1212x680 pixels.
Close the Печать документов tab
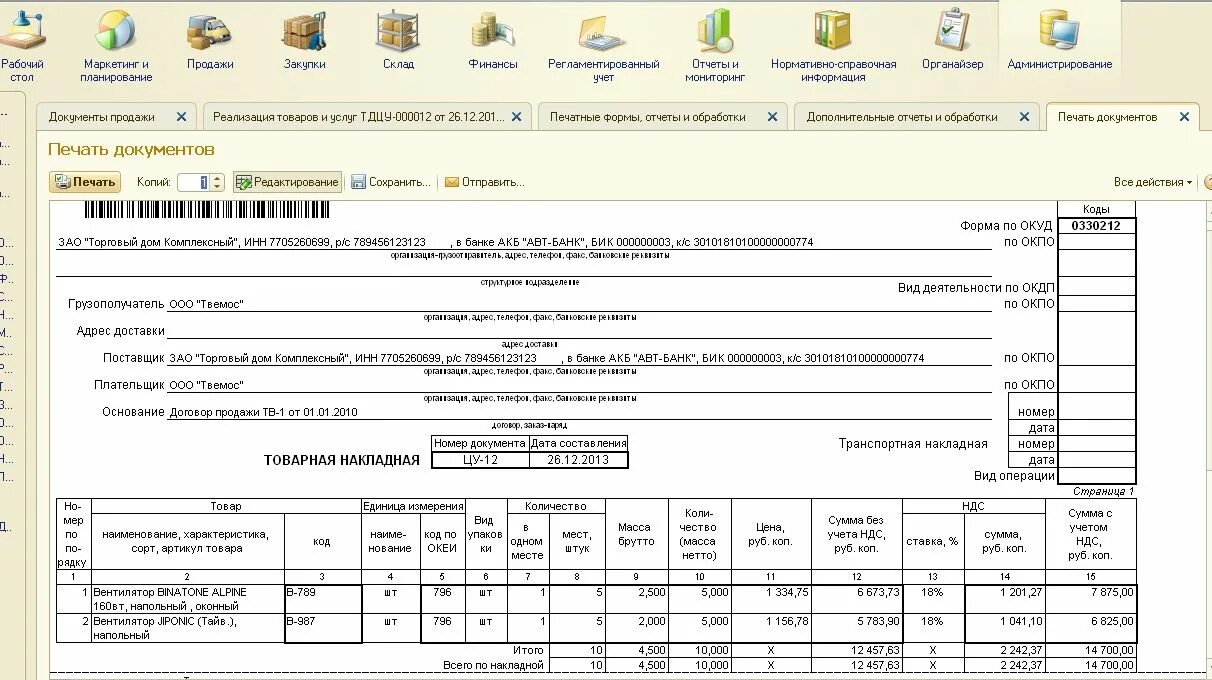[1184, 117]
